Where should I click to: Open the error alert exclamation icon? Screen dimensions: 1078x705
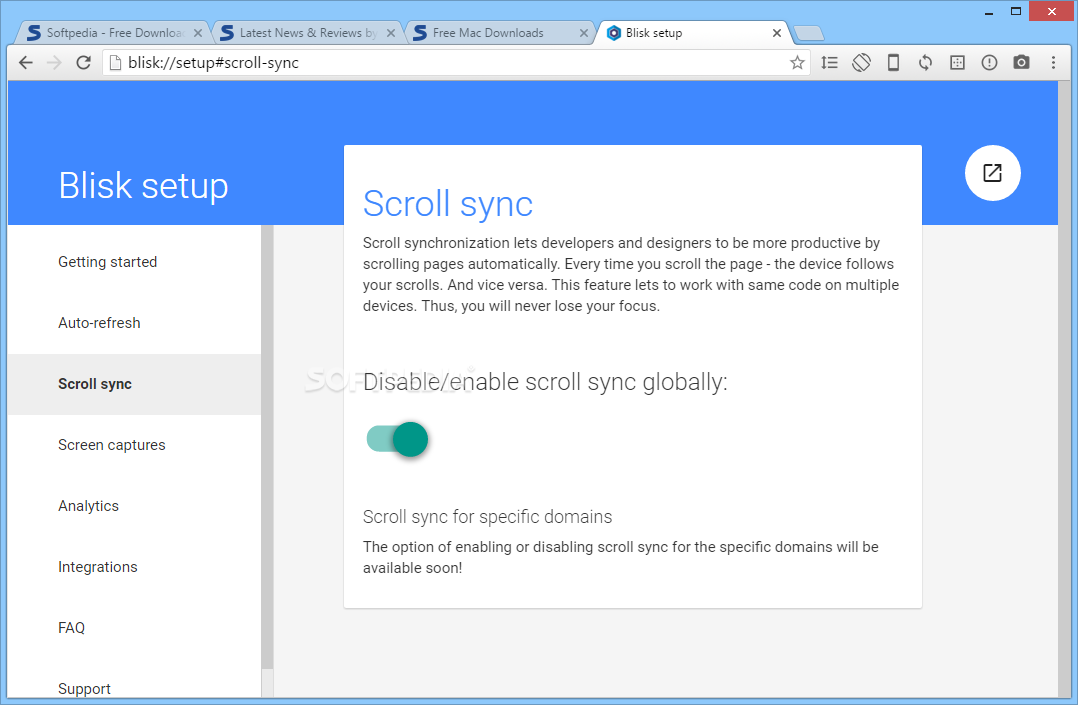click(x=989, y=63)
